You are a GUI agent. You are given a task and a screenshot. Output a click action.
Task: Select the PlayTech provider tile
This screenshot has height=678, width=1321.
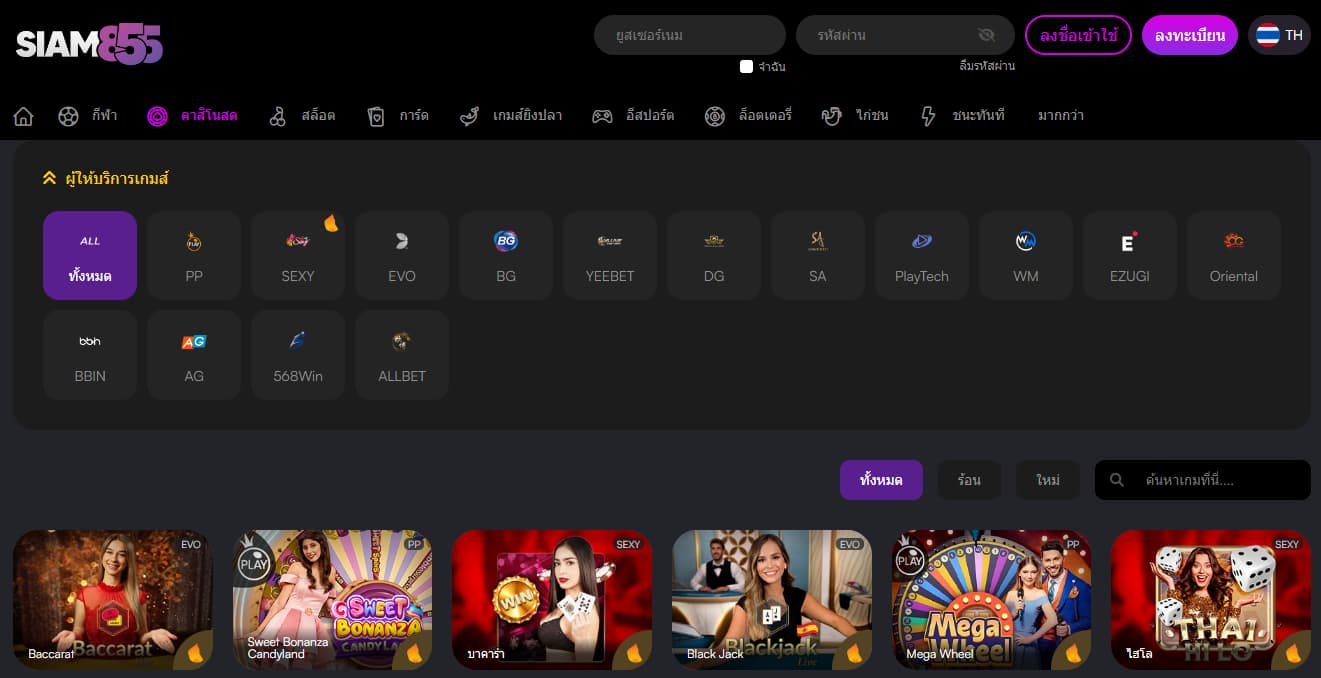(x=922, y=255)
